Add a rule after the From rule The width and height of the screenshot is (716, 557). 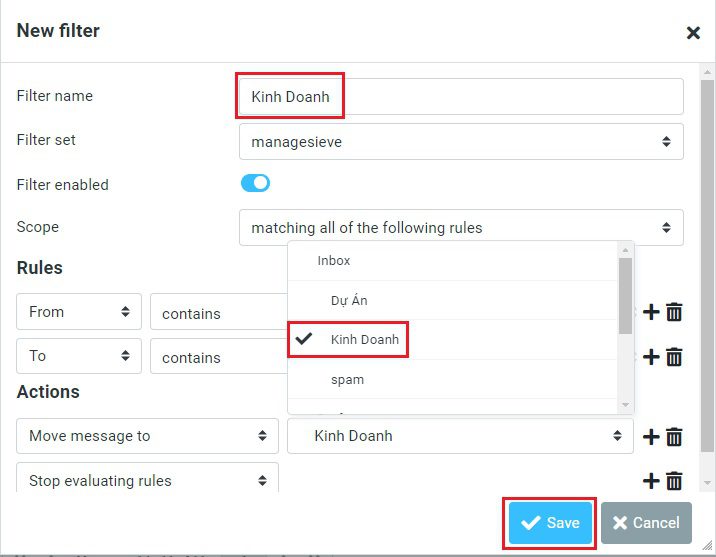(x=651, y=312)
